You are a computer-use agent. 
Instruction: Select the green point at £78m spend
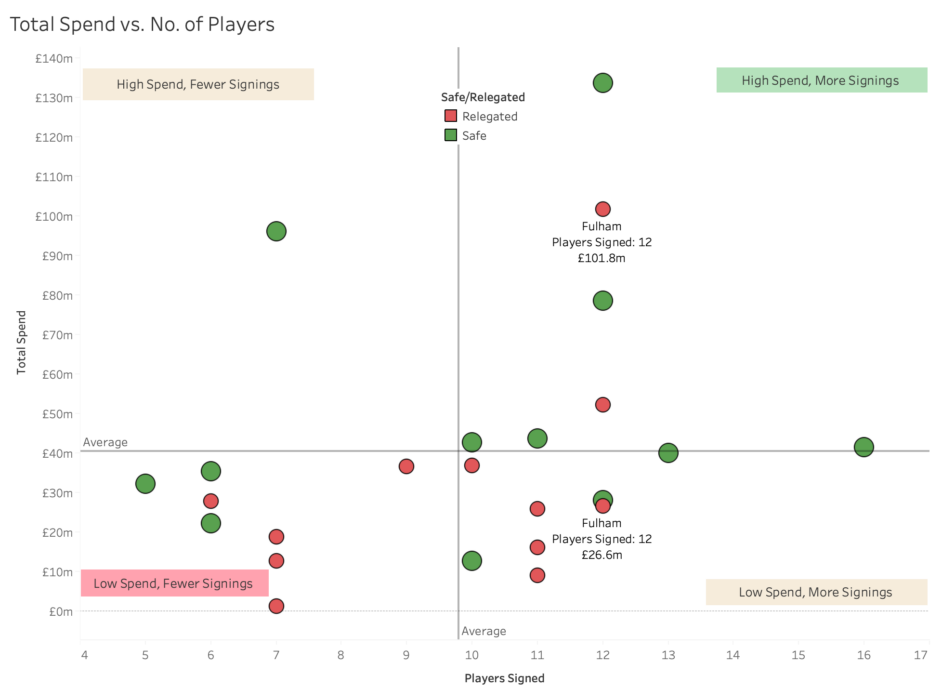point(603,301)
